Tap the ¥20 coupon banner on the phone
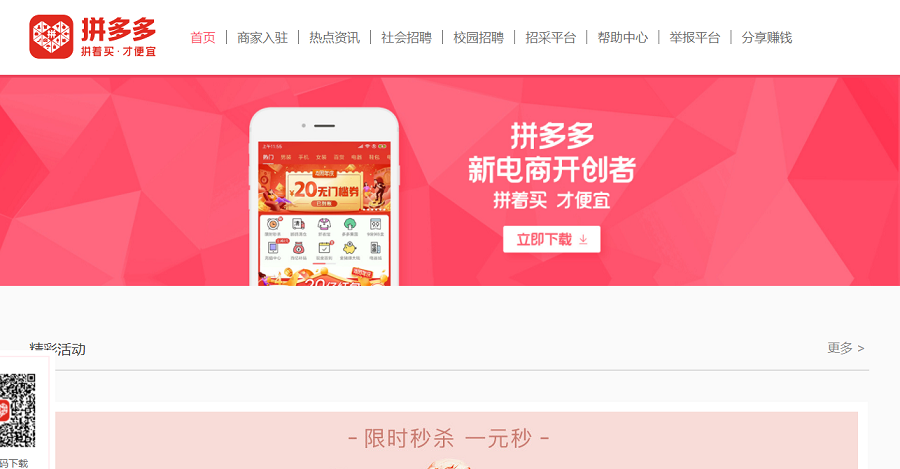 (324, 188)
